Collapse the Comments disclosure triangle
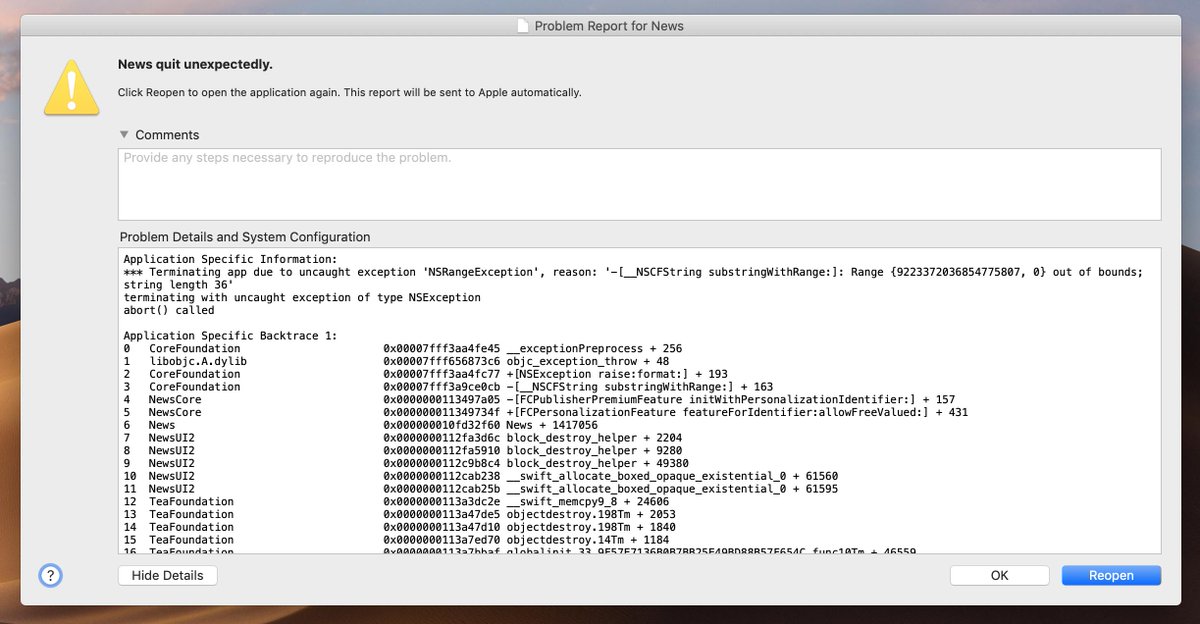The width and height of the screenshot is (1200, 624). point(124,135)
